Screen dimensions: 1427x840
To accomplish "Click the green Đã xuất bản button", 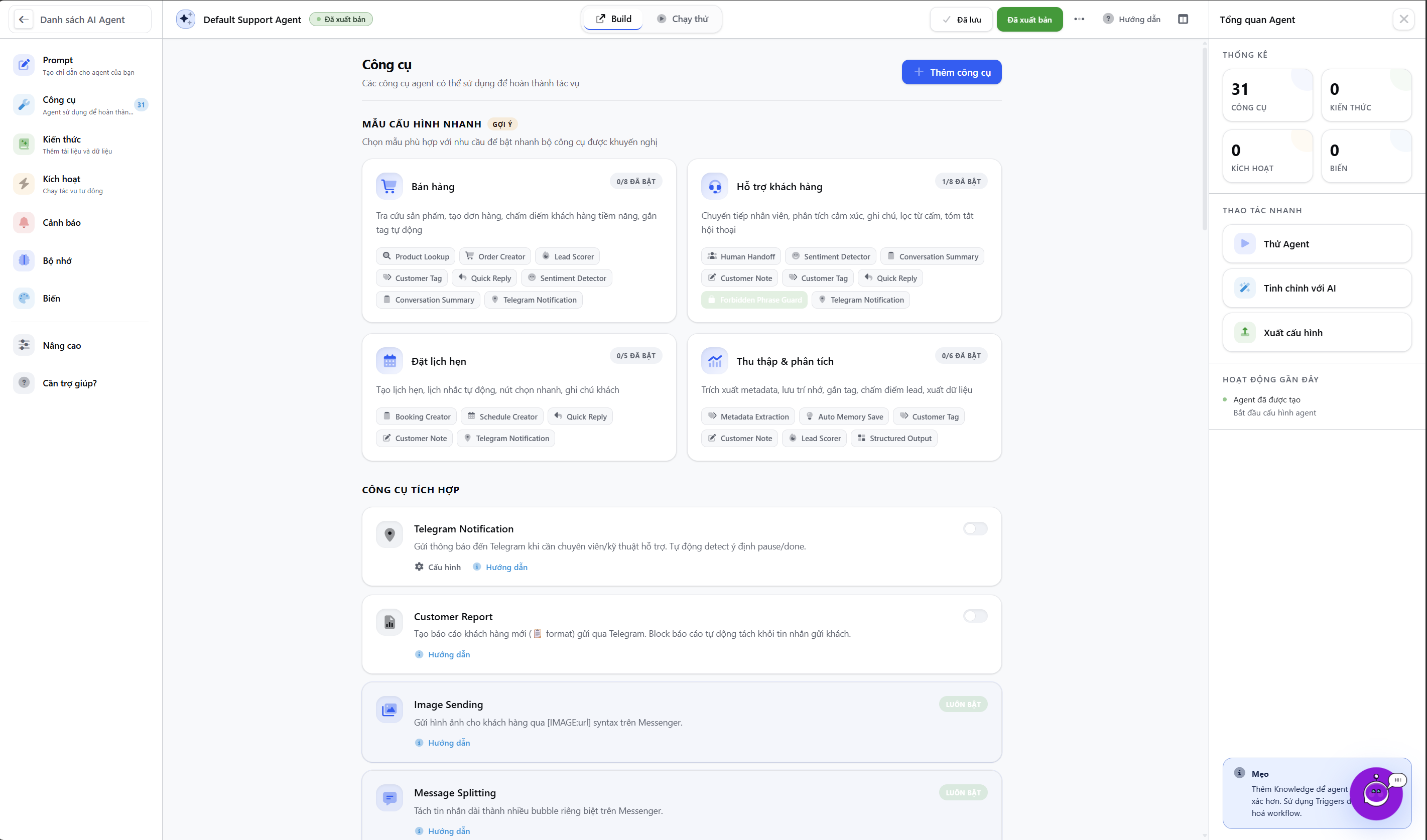I will coord(1029,19).
